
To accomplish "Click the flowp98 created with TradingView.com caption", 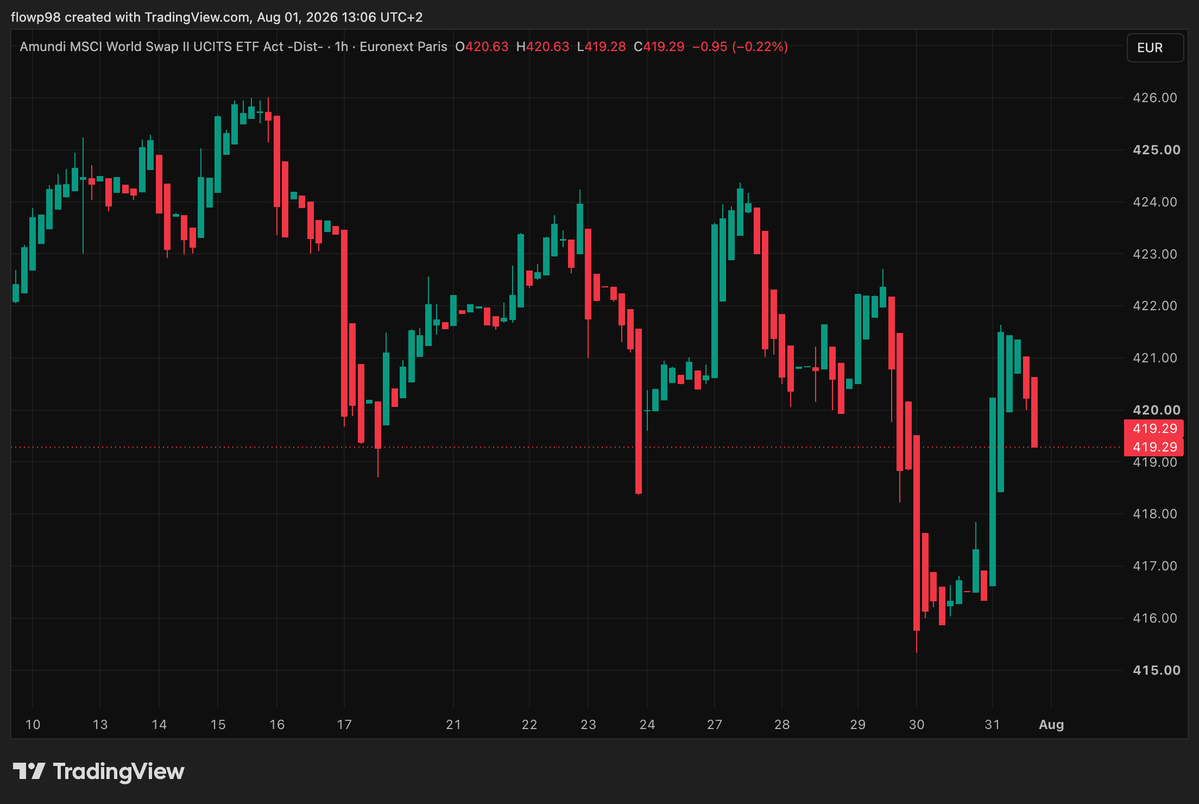I will coord(216,17).
